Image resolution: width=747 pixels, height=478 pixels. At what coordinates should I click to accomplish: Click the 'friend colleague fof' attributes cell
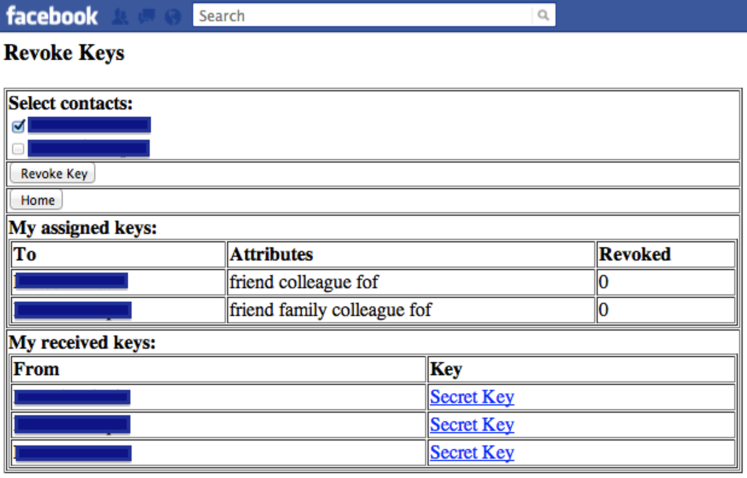(x=304, y=282)
